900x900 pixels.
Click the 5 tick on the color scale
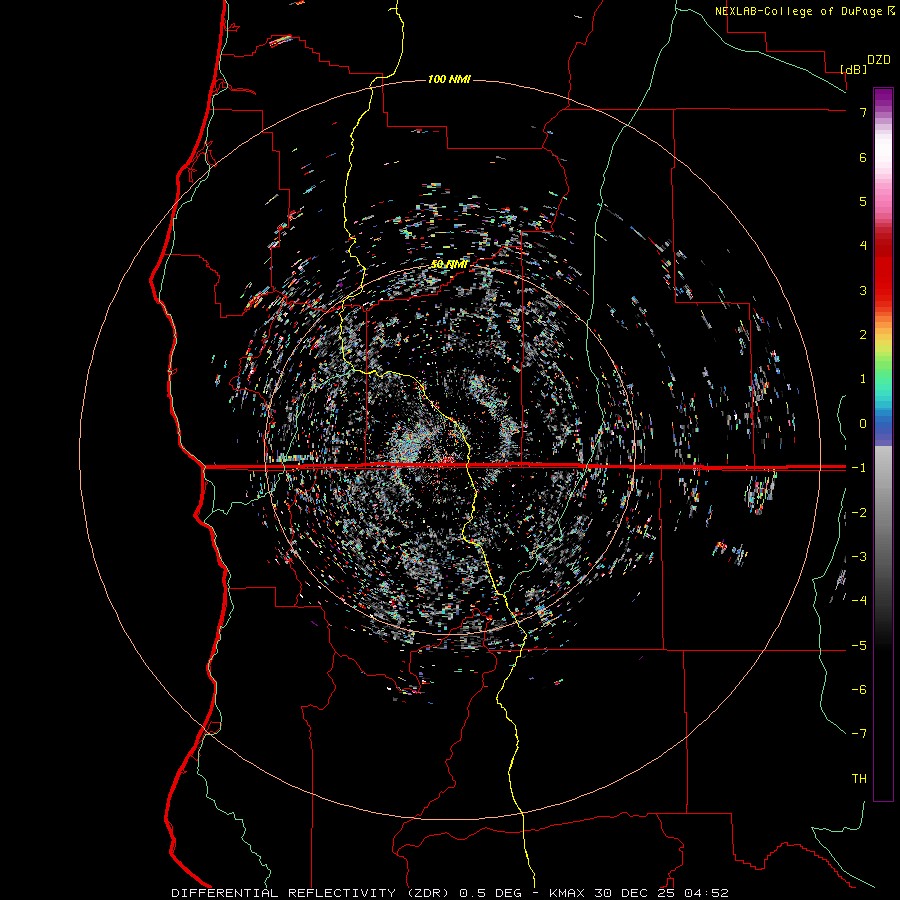[x=863, y=201]
